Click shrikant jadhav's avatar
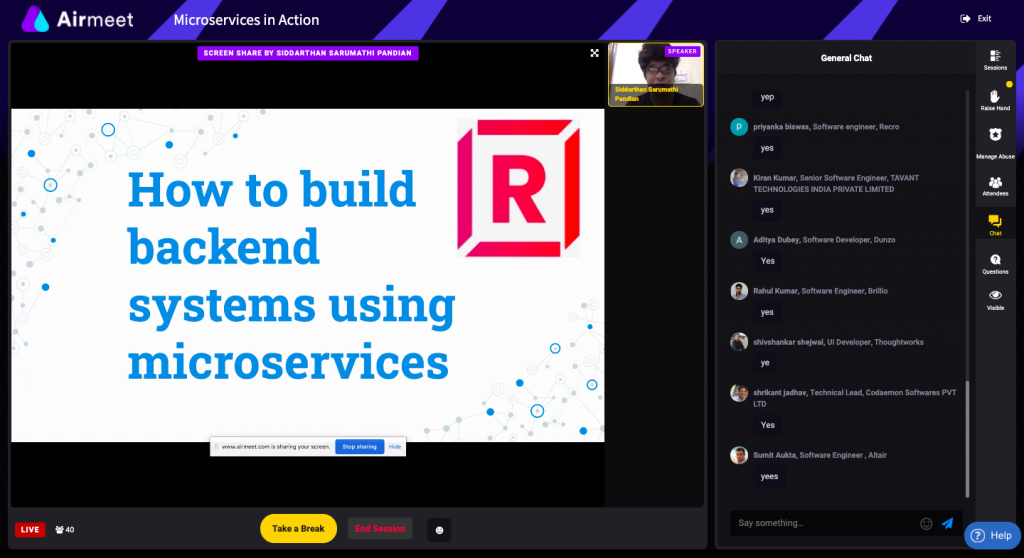The image size is (1024, 558). [739, 393]
